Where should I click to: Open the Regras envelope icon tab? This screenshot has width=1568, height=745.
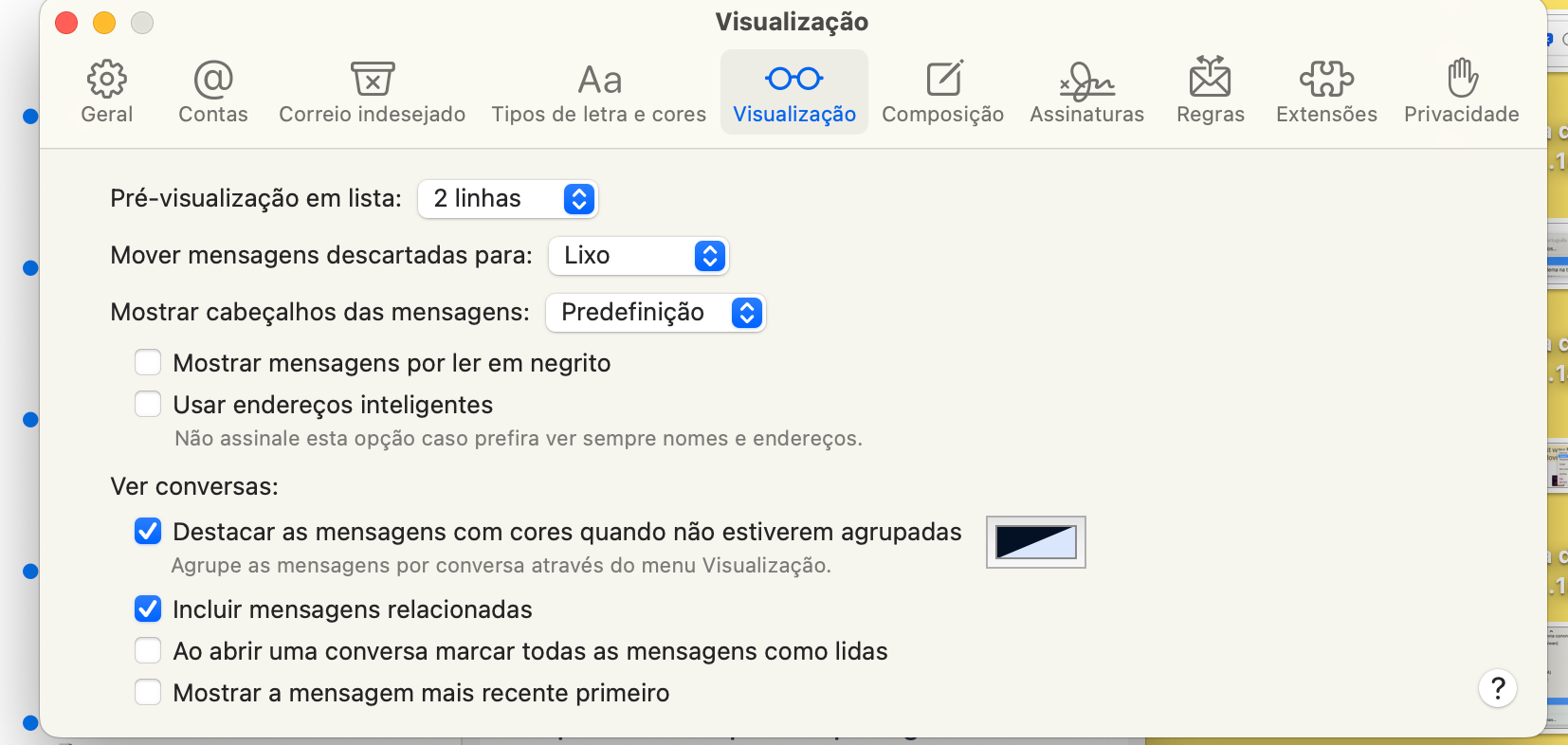[1211, 78]
